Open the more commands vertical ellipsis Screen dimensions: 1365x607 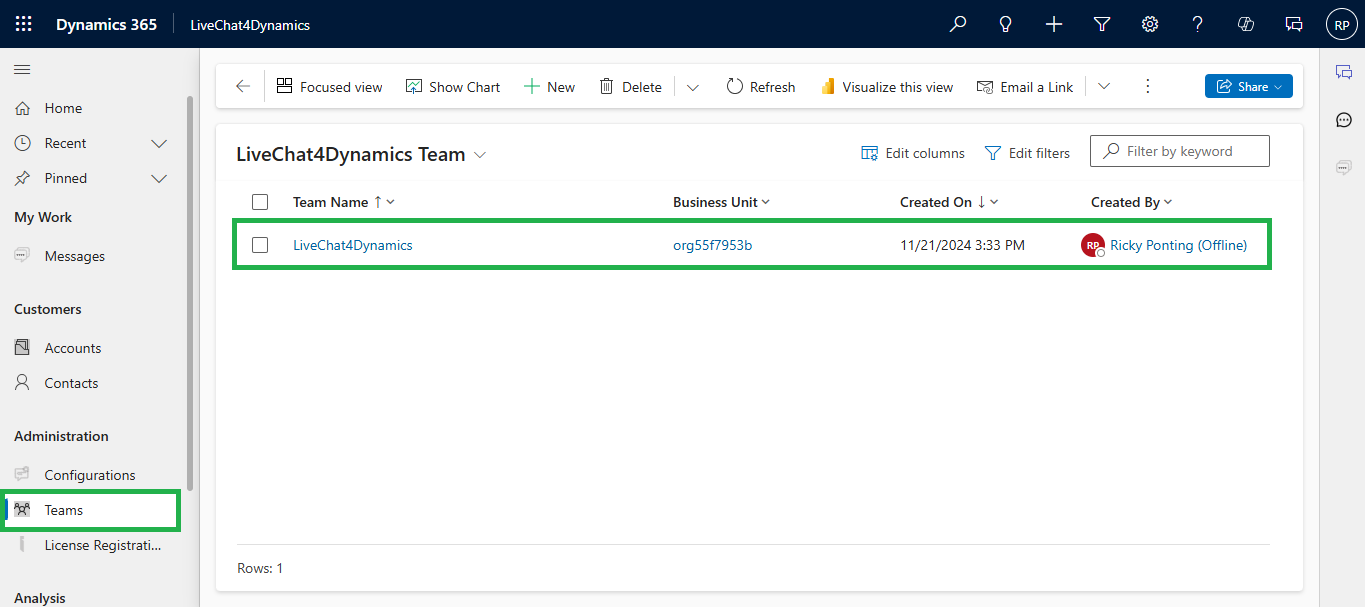(x=1148, y=87)
